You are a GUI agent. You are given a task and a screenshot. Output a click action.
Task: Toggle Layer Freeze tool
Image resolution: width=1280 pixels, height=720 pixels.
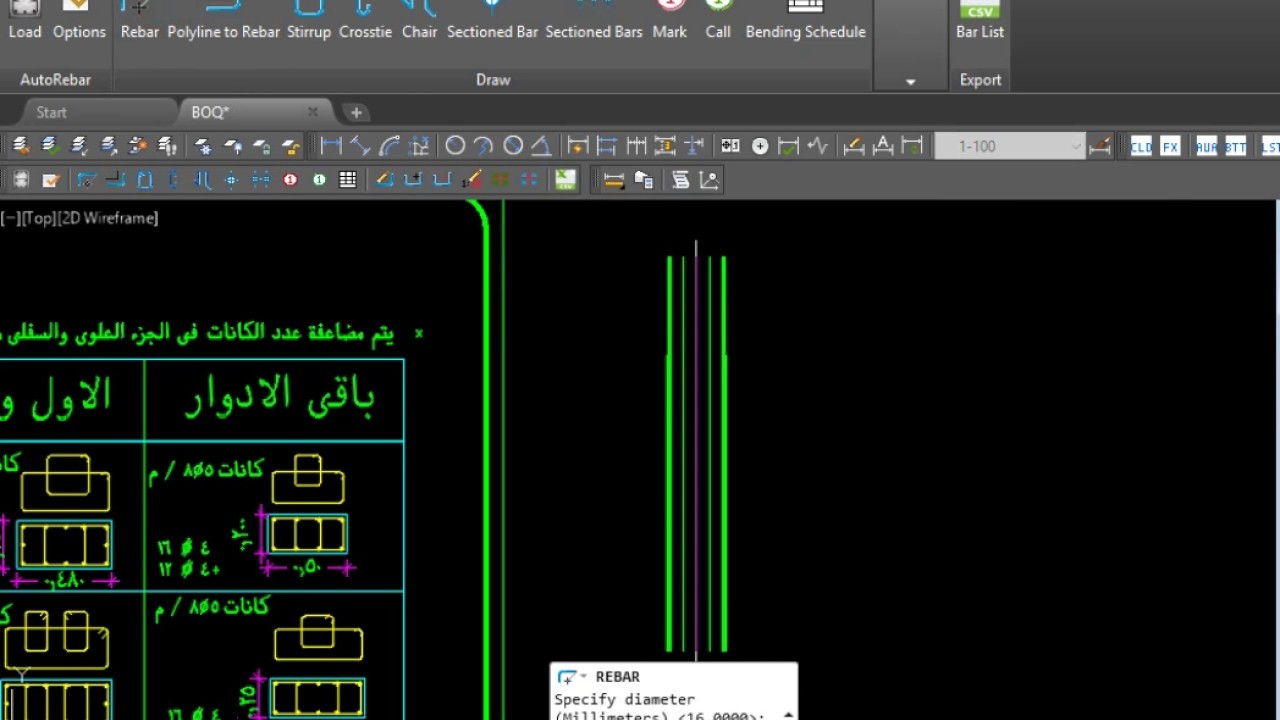point(204,146)
